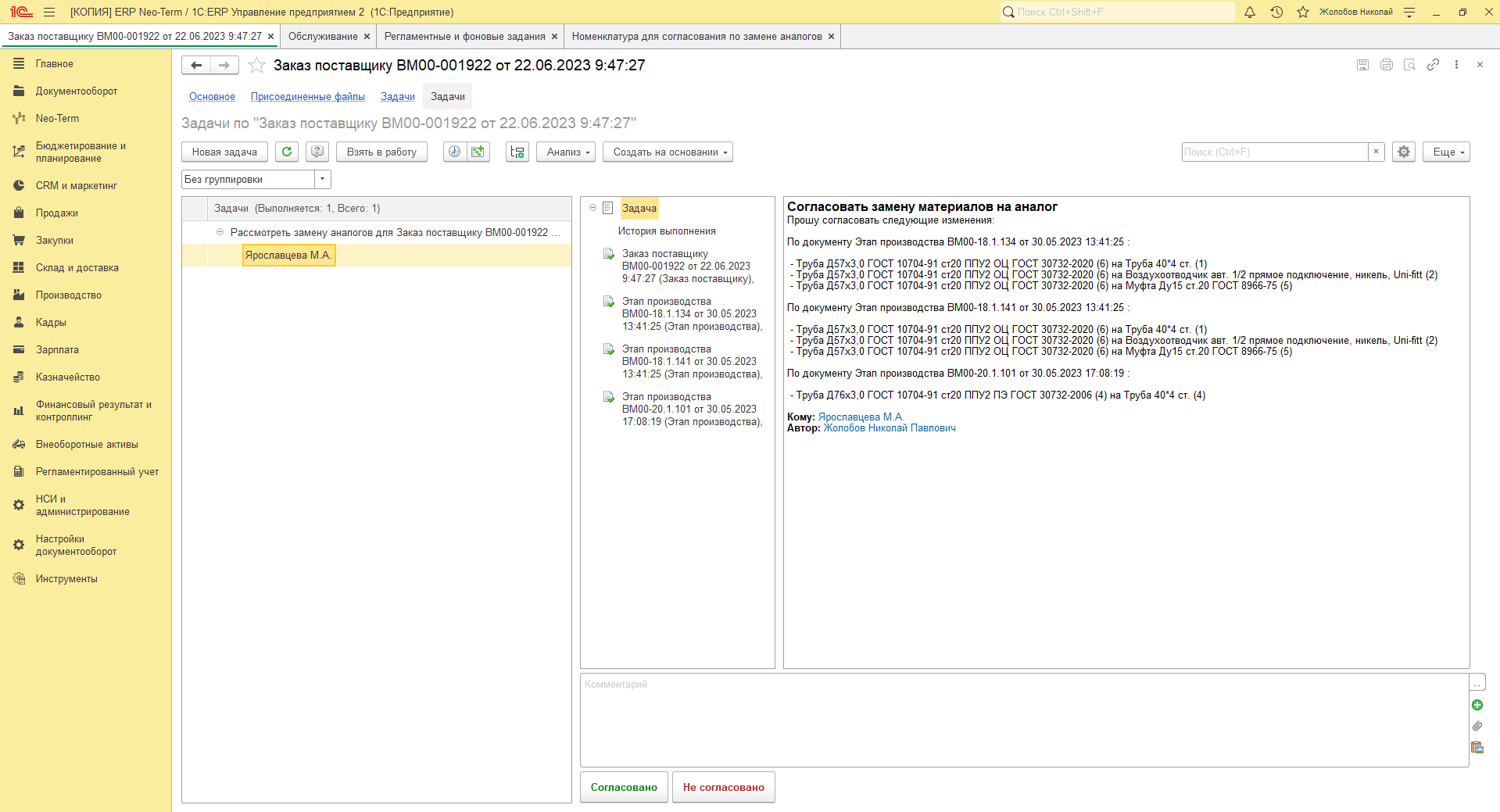Viewport: 1500px width, 812px height.
Task: Go forward with the right arrow
Action: [224, 66]
